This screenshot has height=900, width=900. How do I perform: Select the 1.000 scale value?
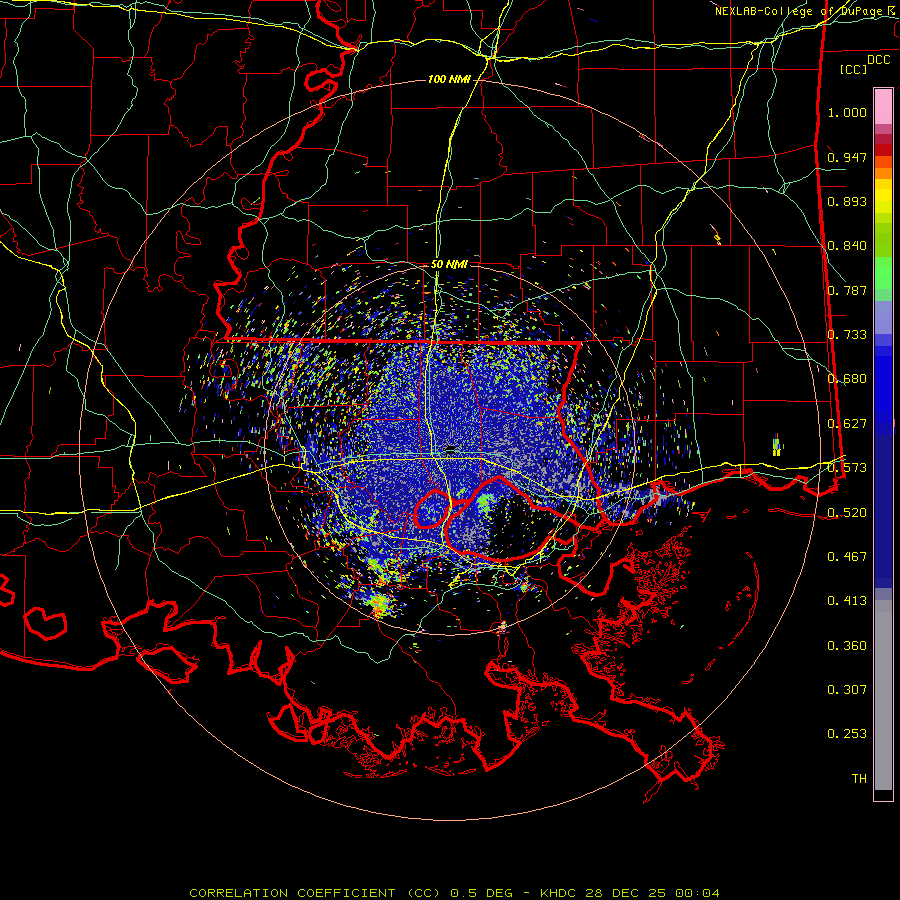point(847,112)
